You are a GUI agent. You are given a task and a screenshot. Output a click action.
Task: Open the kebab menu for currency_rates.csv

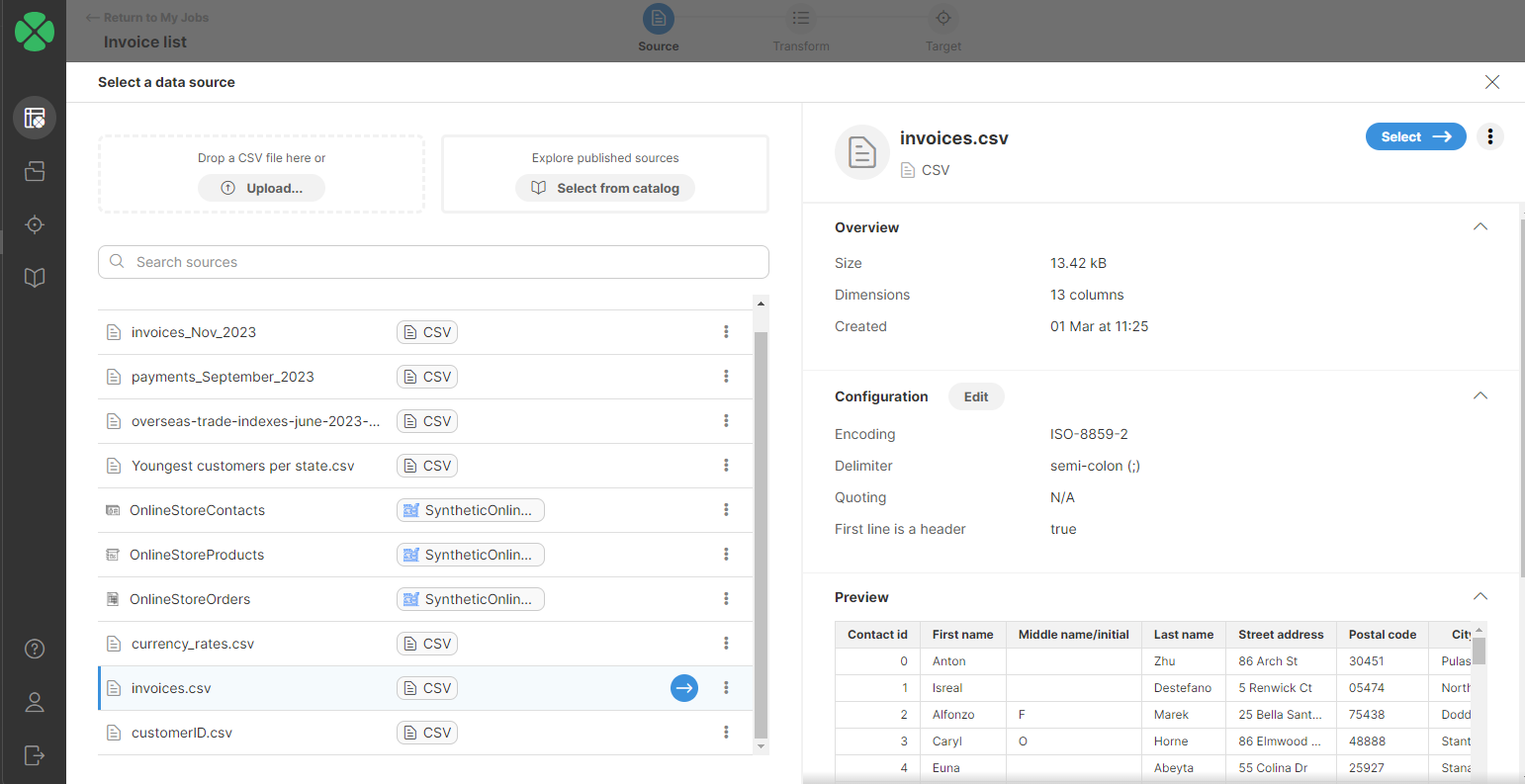pos(727,643)
